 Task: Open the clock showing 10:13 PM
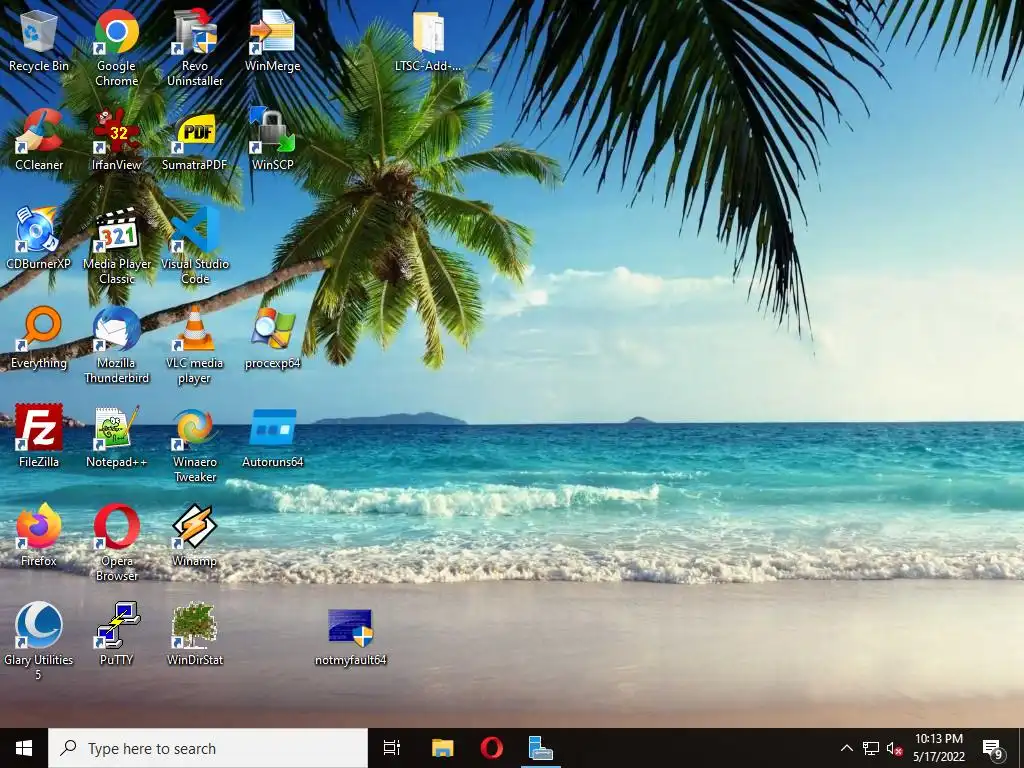[x=939, y=748]
